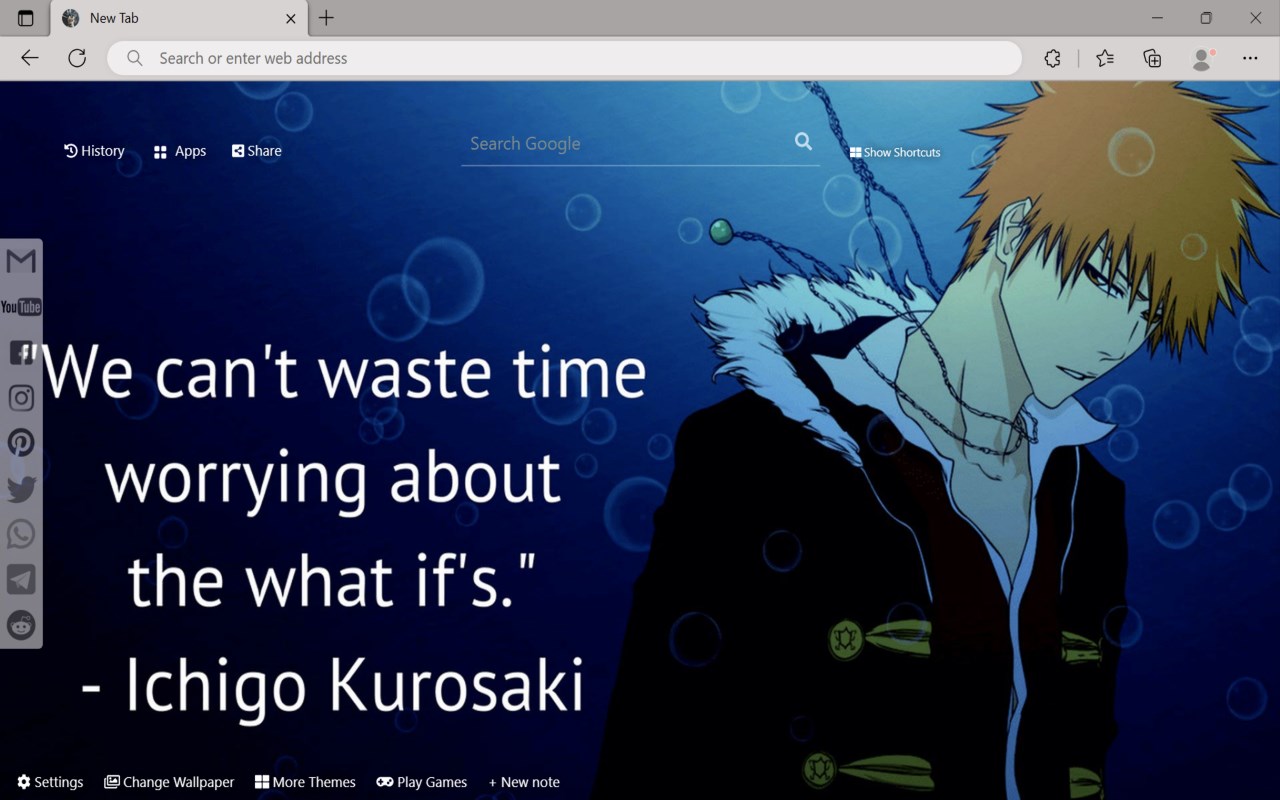Open the Telegram sidebar shortcut

pos(21,580)
